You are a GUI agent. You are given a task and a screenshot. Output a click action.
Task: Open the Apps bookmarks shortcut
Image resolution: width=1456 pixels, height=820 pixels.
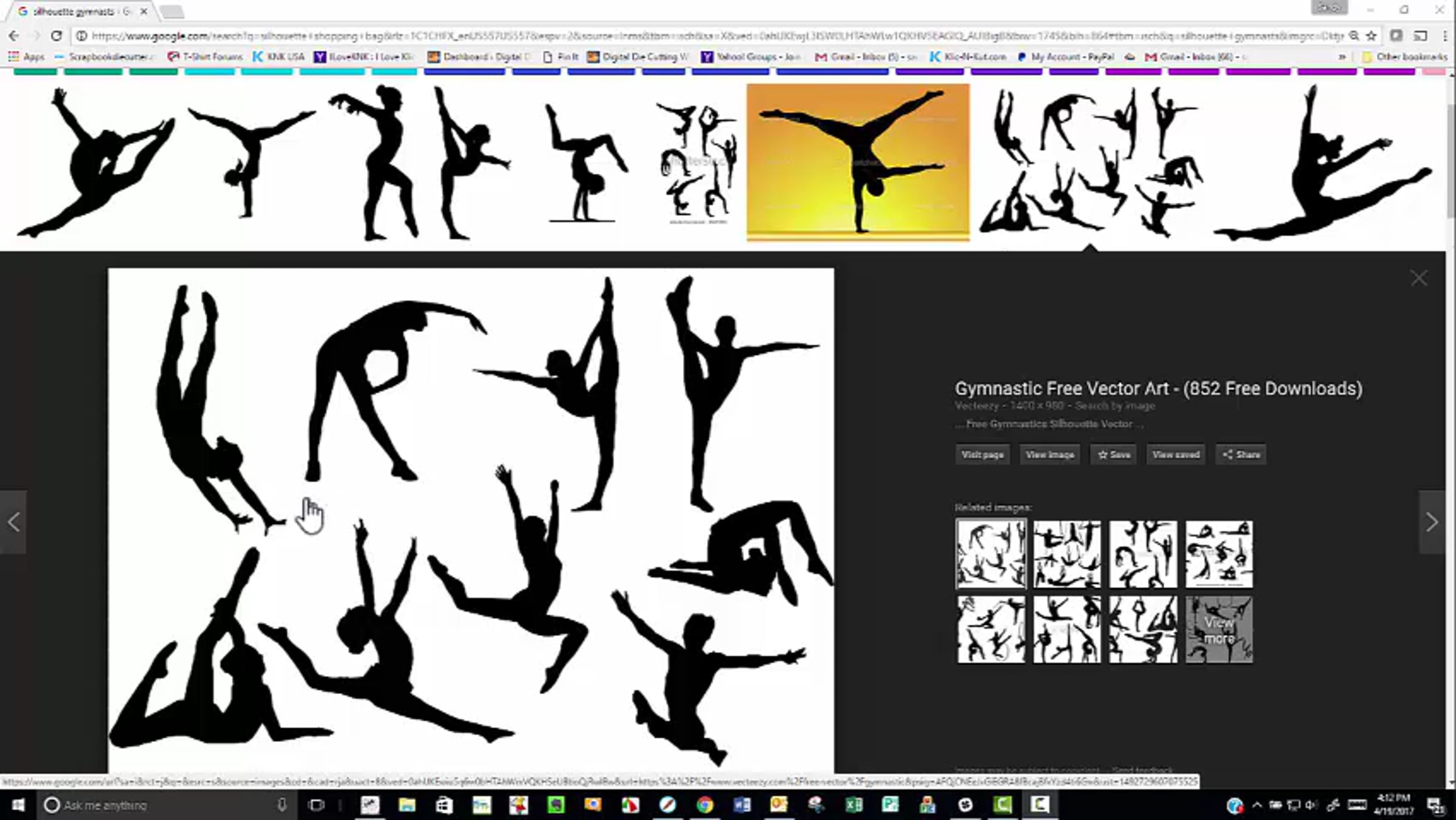click(x=26, y=56)
